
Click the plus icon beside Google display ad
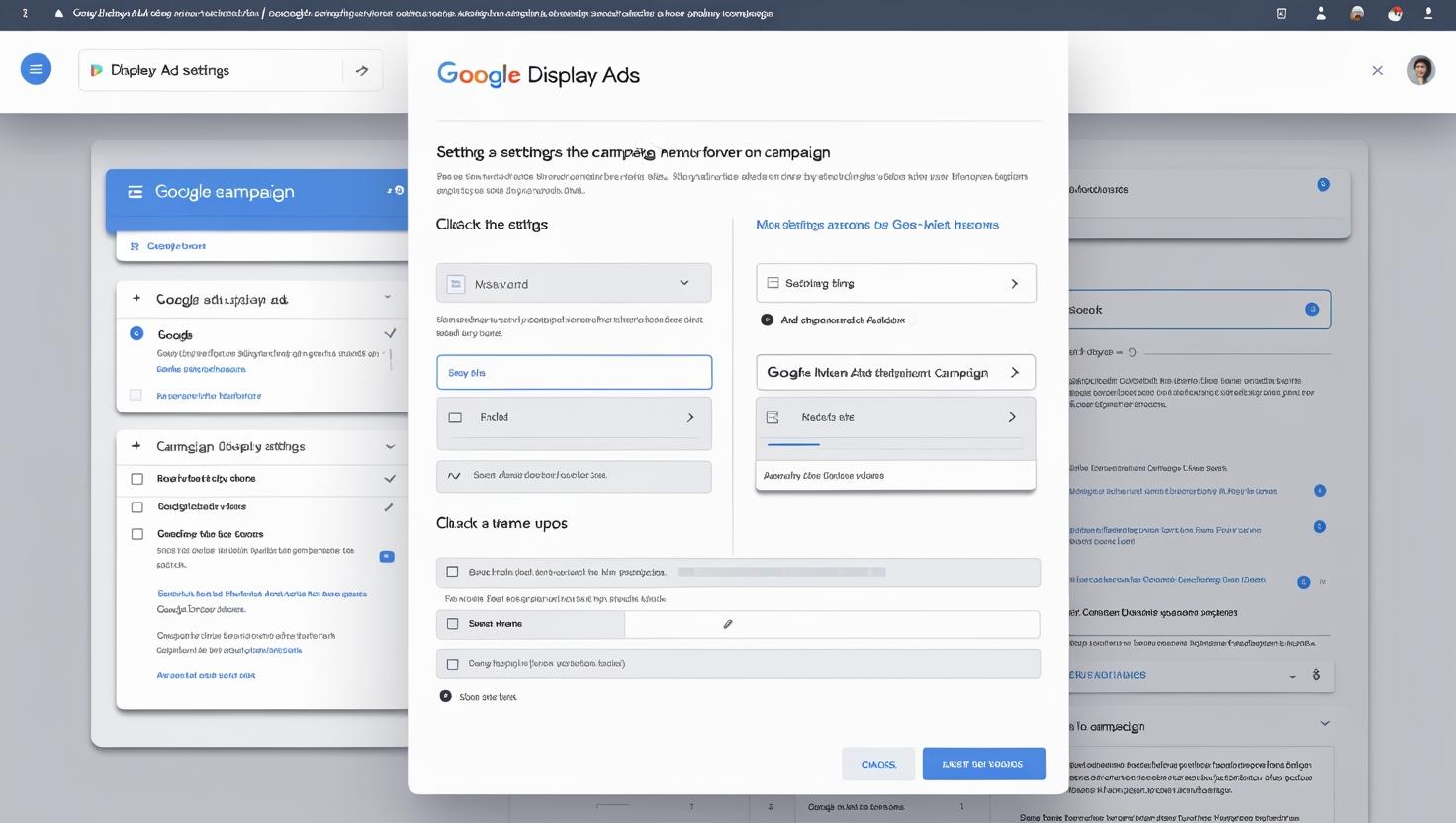click(x=136, y=298)
